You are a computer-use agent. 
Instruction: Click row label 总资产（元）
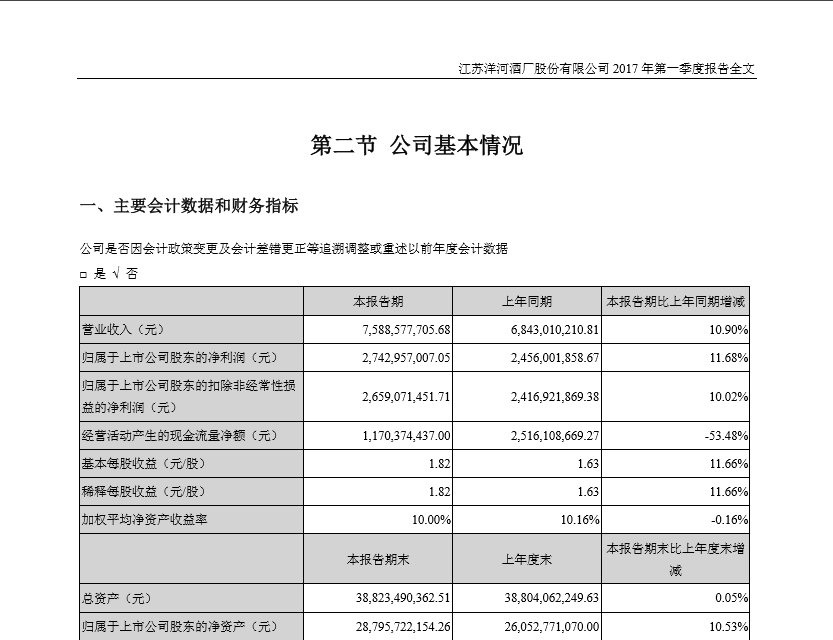[x=117, y=599]
